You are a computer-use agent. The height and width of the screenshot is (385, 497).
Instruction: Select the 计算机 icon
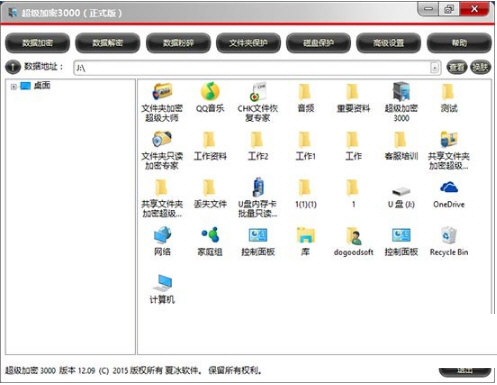162,289
